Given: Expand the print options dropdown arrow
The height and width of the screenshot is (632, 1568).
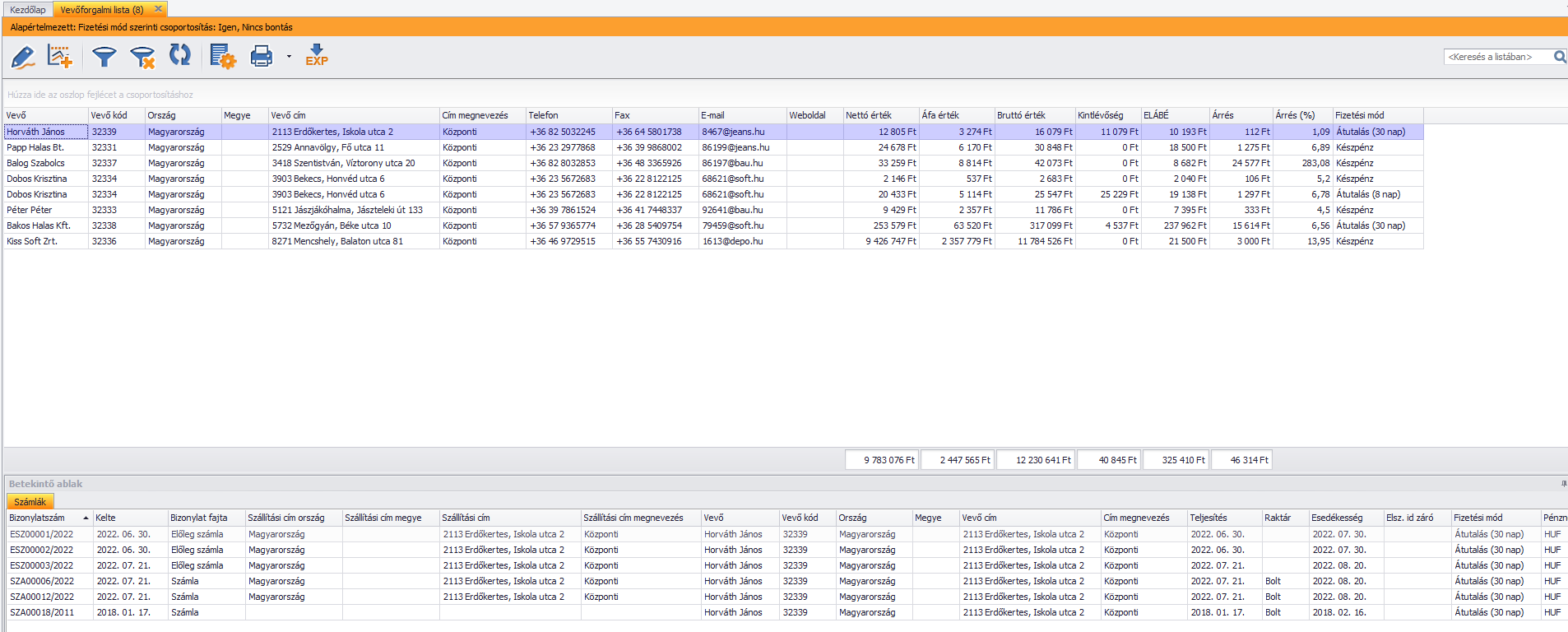Looking at the screenshot, I should pos(289,57).
